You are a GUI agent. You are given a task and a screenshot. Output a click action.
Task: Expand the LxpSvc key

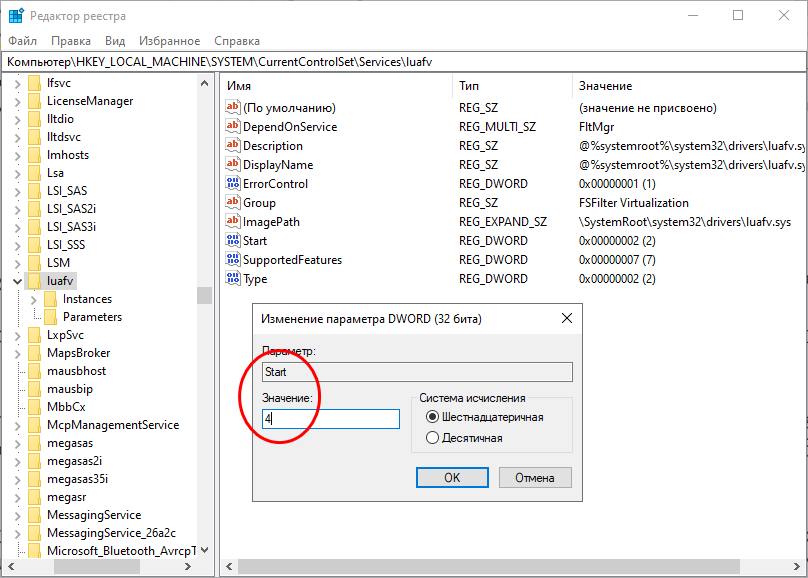(18, 335)
